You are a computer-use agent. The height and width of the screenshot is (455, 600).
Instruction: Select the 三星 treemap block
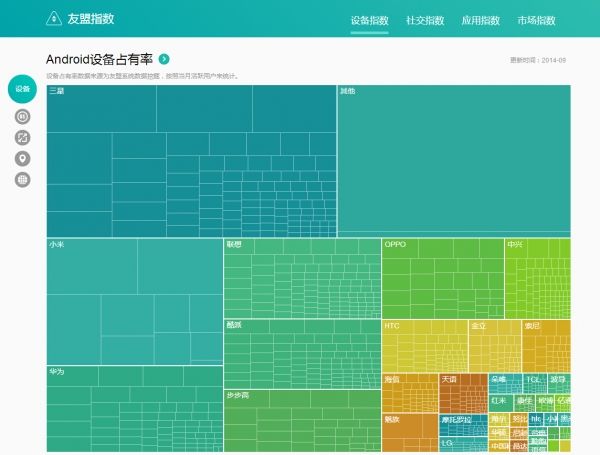[x=191, y=161]
